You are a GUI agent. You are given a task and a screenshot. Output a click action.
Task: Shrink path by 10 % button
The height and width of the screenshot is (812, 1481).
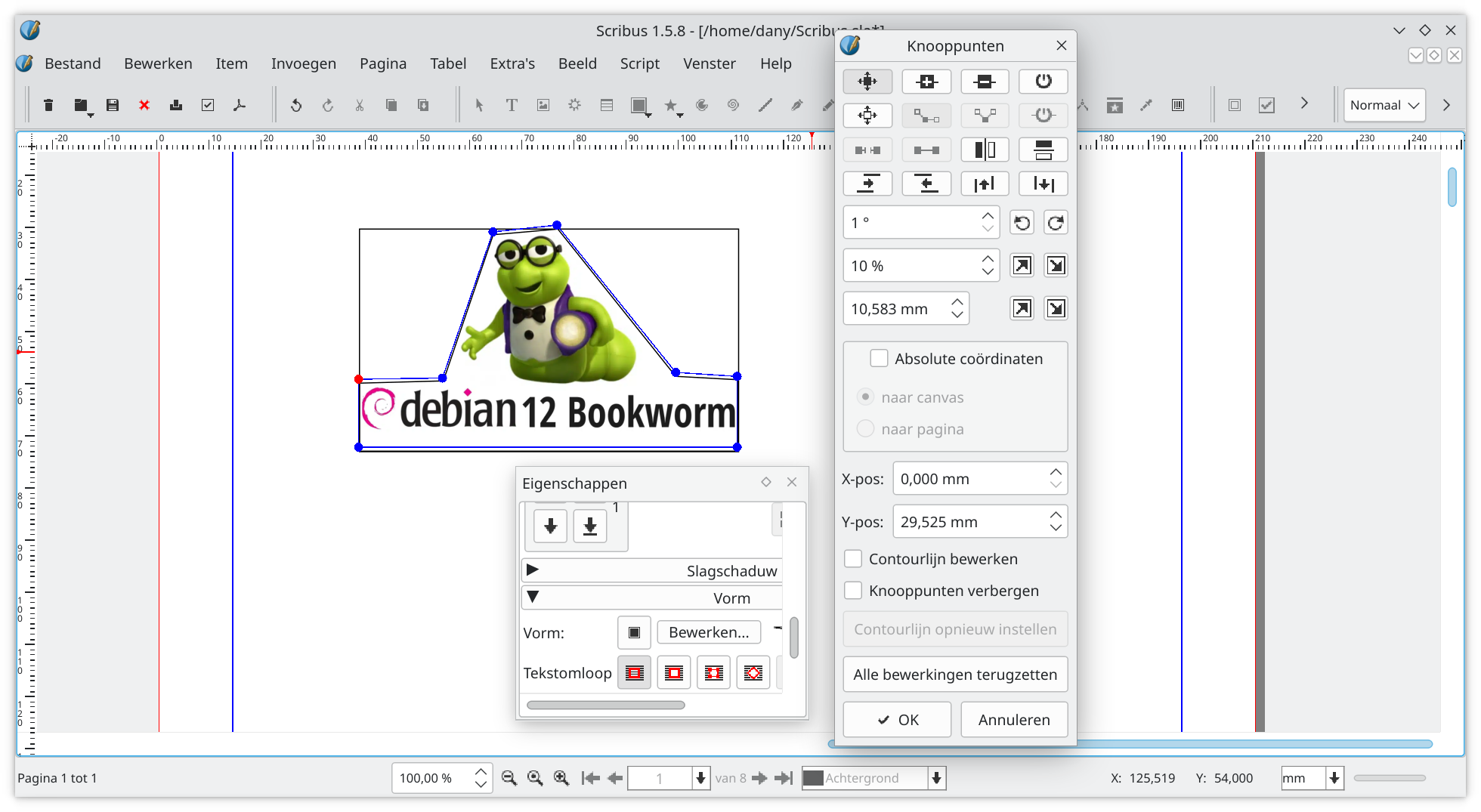(1056, 266)
